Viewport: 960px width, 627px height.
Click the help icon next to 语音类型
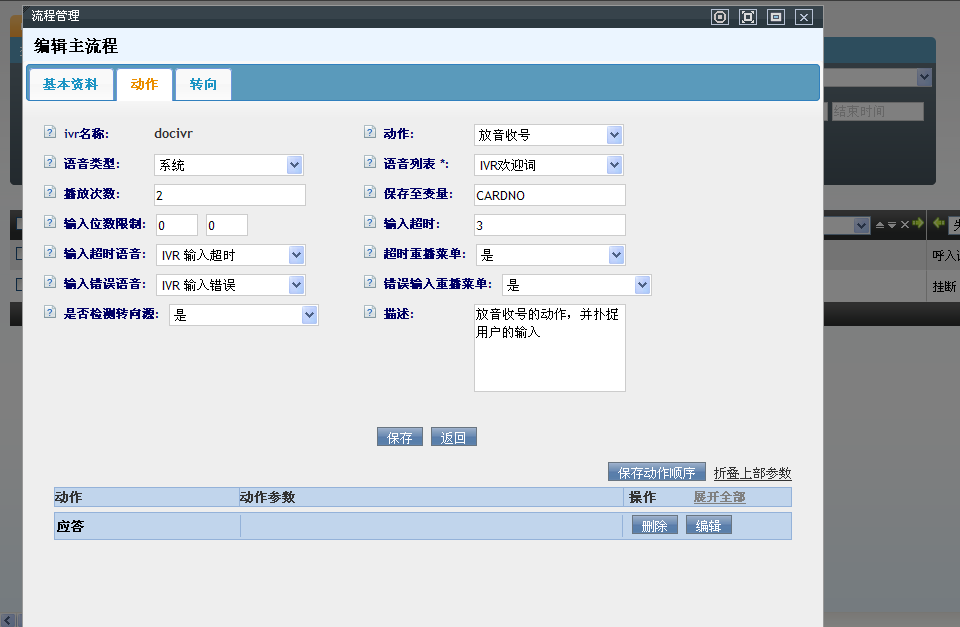(50, 163)
